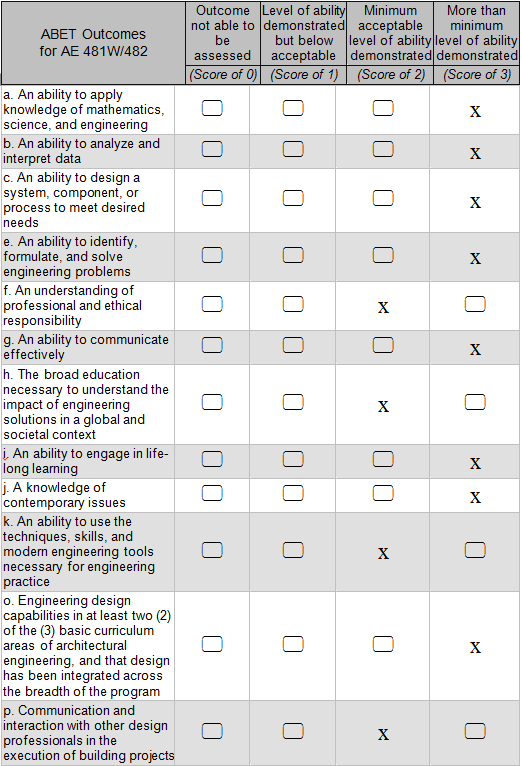The image size is (522, 766).
Task: Click X mark in Score 2 for outcome k
Action: 383,553
